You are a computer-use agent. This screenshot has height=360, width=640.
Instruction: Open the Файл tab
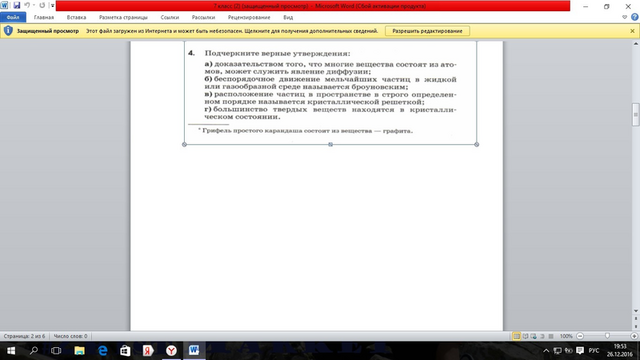point(13,17)
